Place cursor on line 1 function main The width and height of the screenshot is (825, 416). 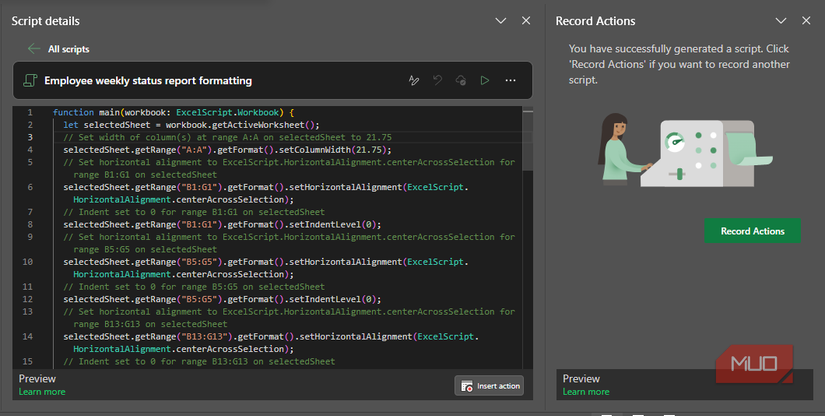coord(173,113)
